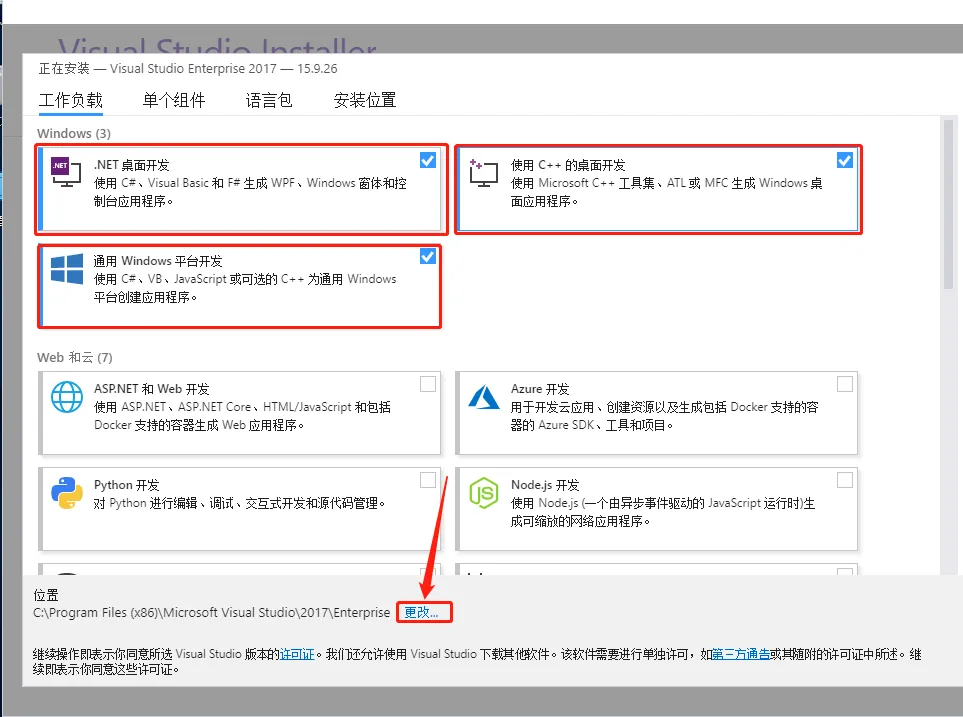Viewport: 963px width, 717px height.
Task: Click the Azure logo icon
Action: (x=484, y=397)
